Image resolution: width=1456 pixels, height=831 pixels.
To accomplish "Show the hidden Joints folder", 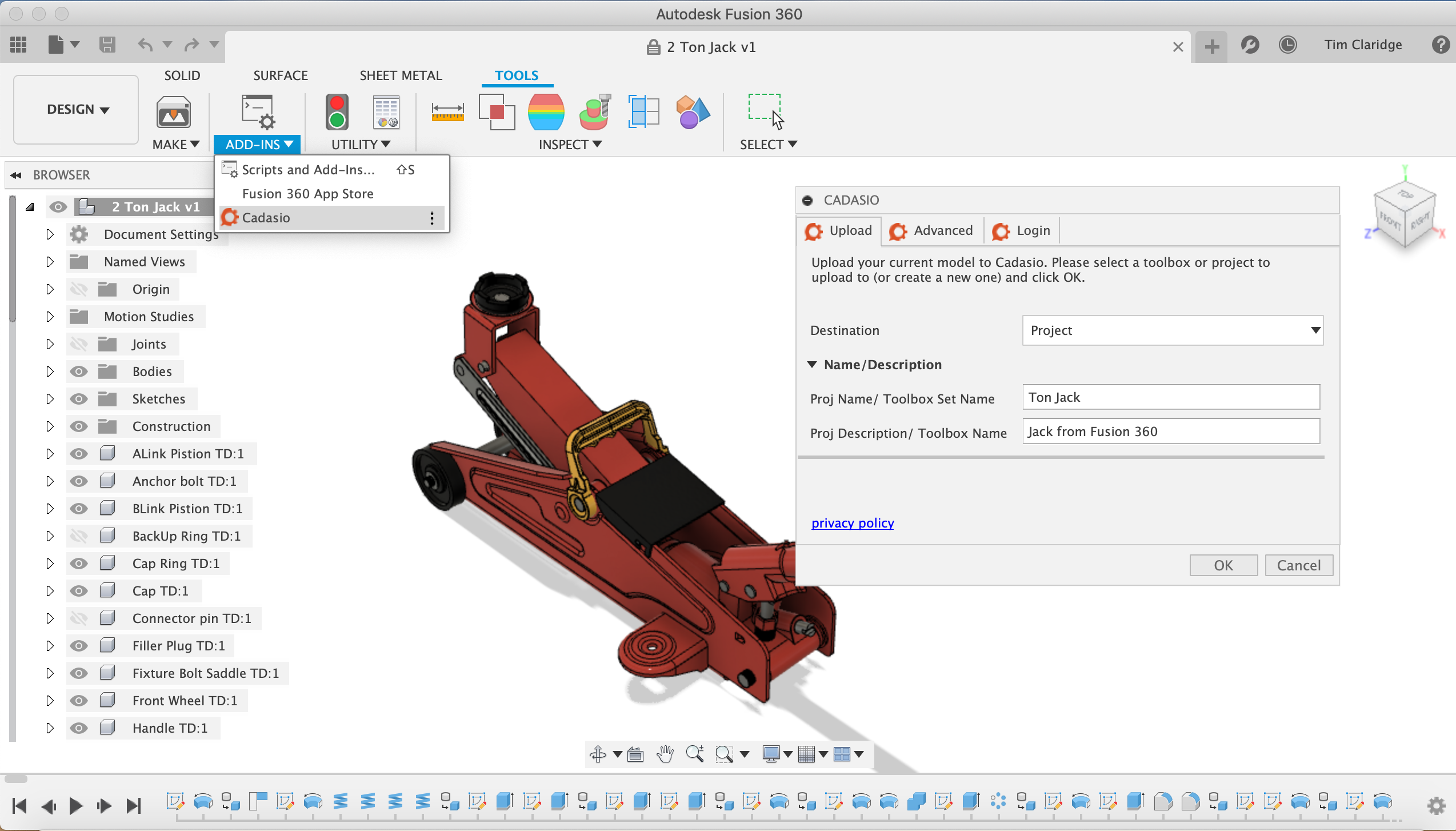I will coord(79,344).
